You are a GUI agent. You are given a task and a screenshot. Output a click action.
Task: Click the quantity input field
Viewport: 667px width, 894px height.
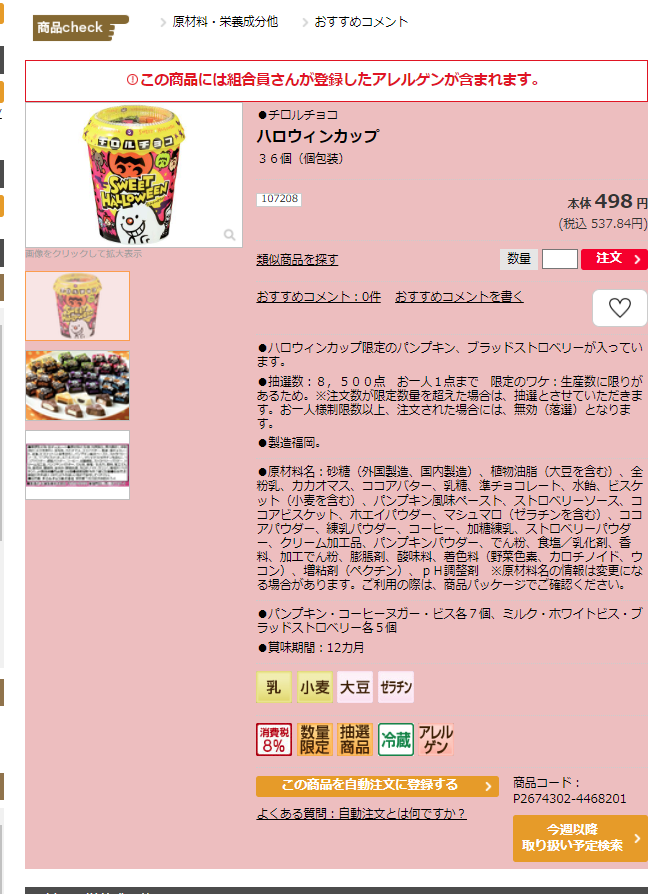pyautogui.click(x=559, y=259)
